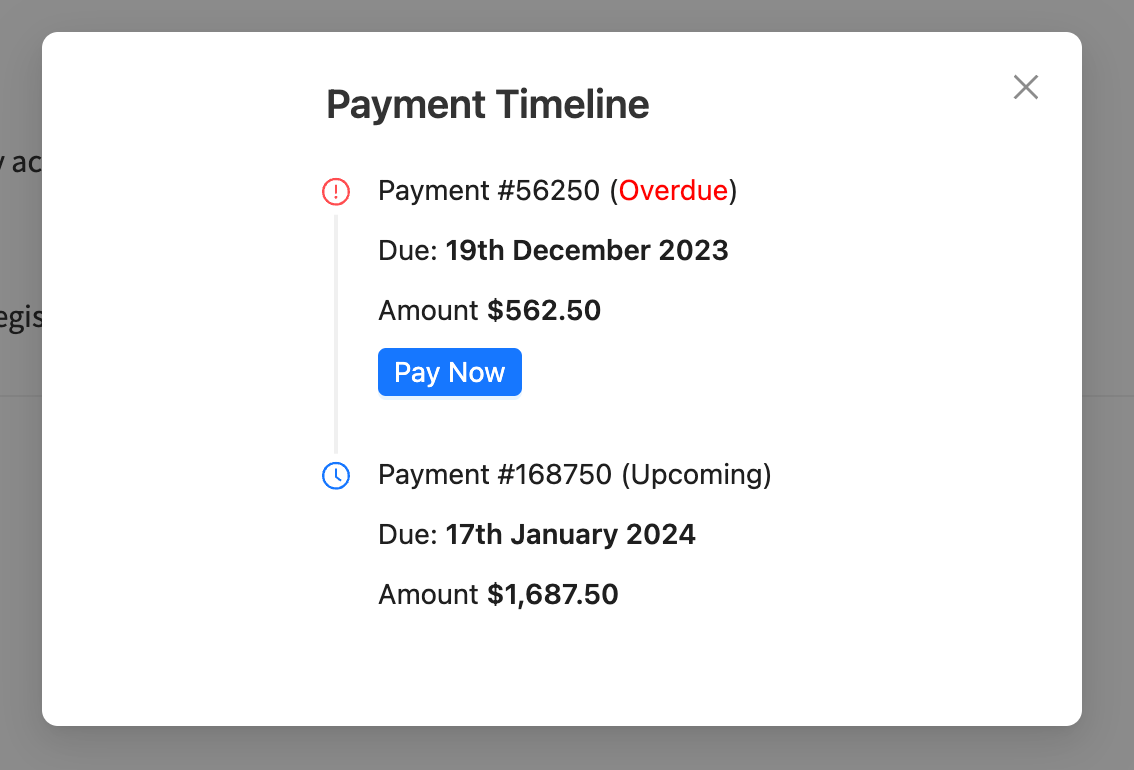Viewport: 1134px width, 770px height.
Task: Select the Payment Timeline heading
Action: [487, 104]
